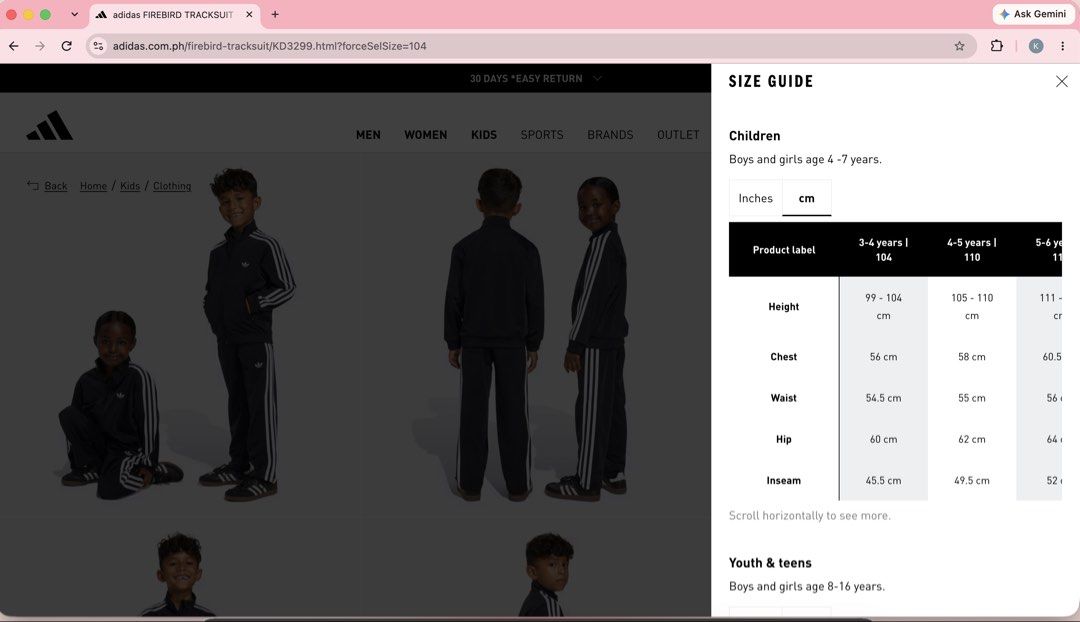Select the cm tab
The image size is (1080, 622).
pos(807,198)
